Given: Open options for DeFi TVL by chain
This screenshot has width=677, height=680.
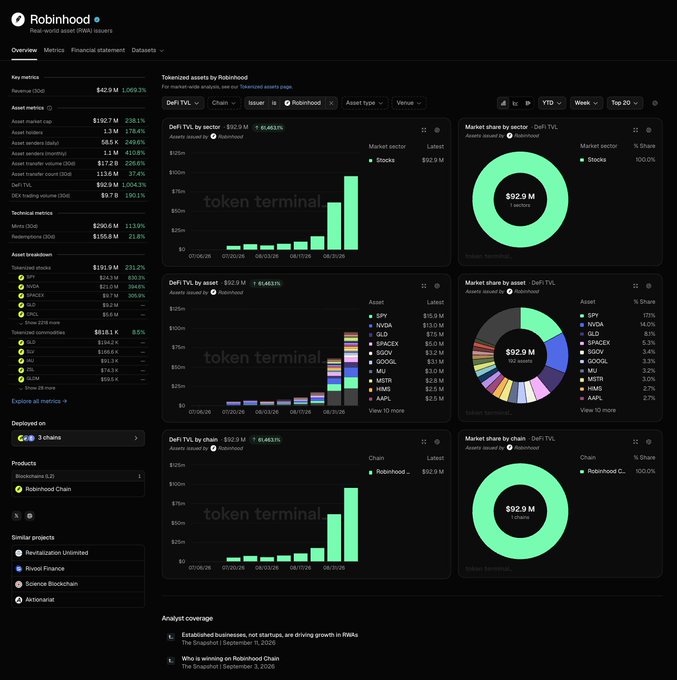Looking at the screenshot, I should [x=437, y=442].
